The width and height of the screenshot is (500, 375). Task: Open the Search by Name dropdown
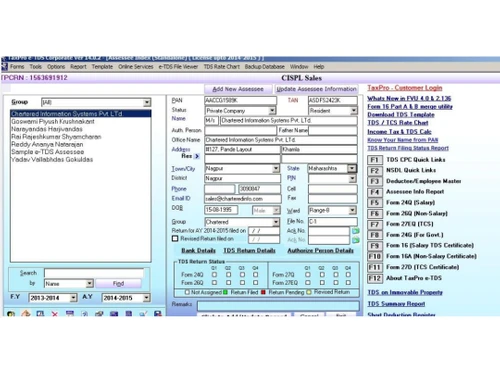click(x=89, y=284)
